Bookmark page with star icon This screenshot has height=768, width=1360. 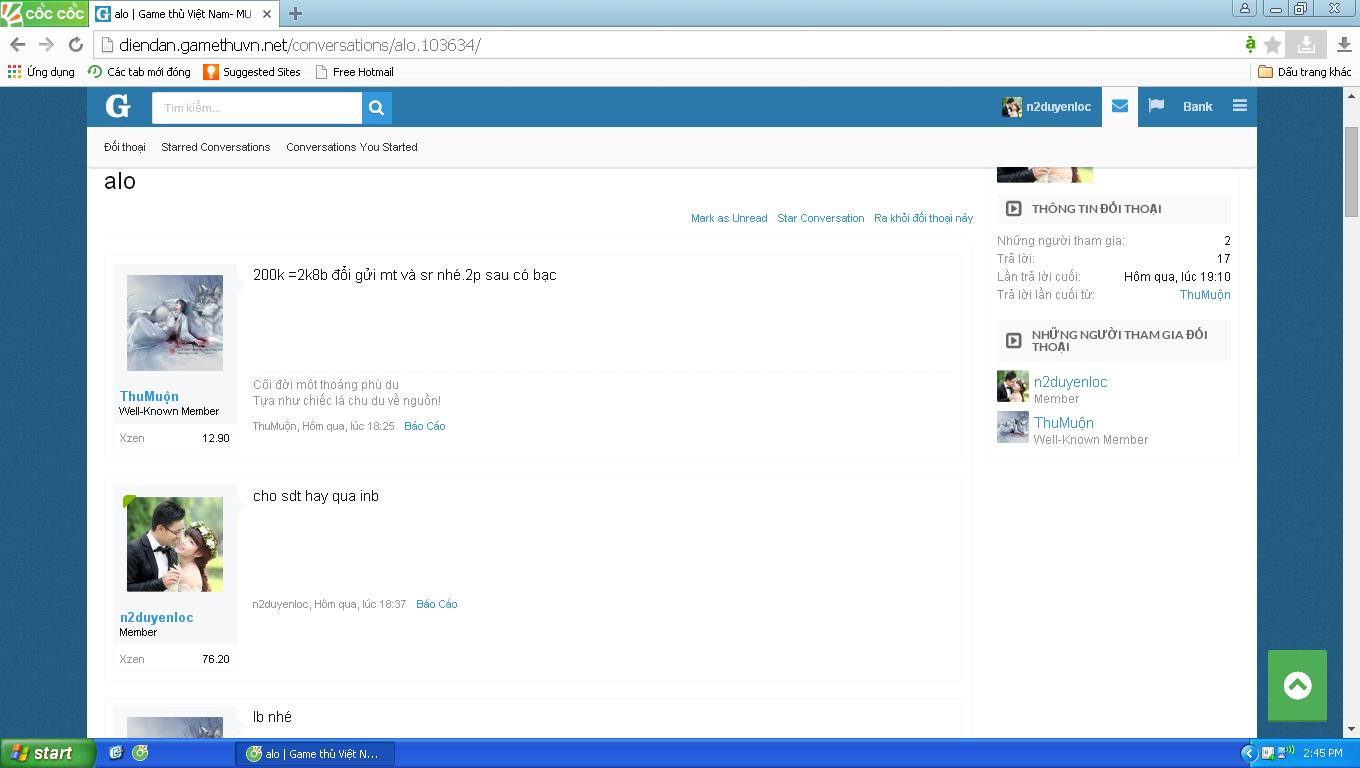1272,45
